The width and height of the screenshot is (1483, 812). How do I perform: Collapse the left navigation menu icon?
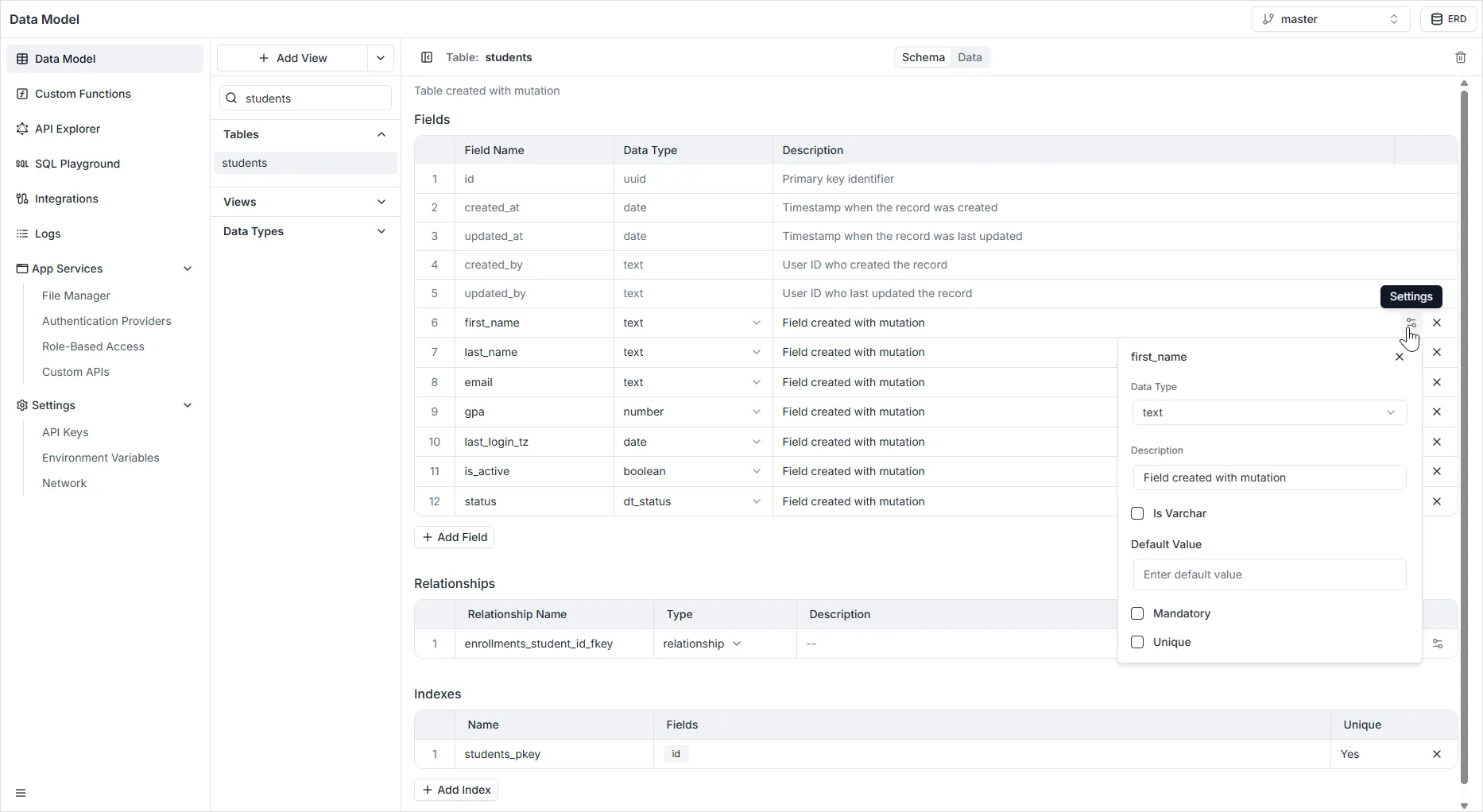21,793
